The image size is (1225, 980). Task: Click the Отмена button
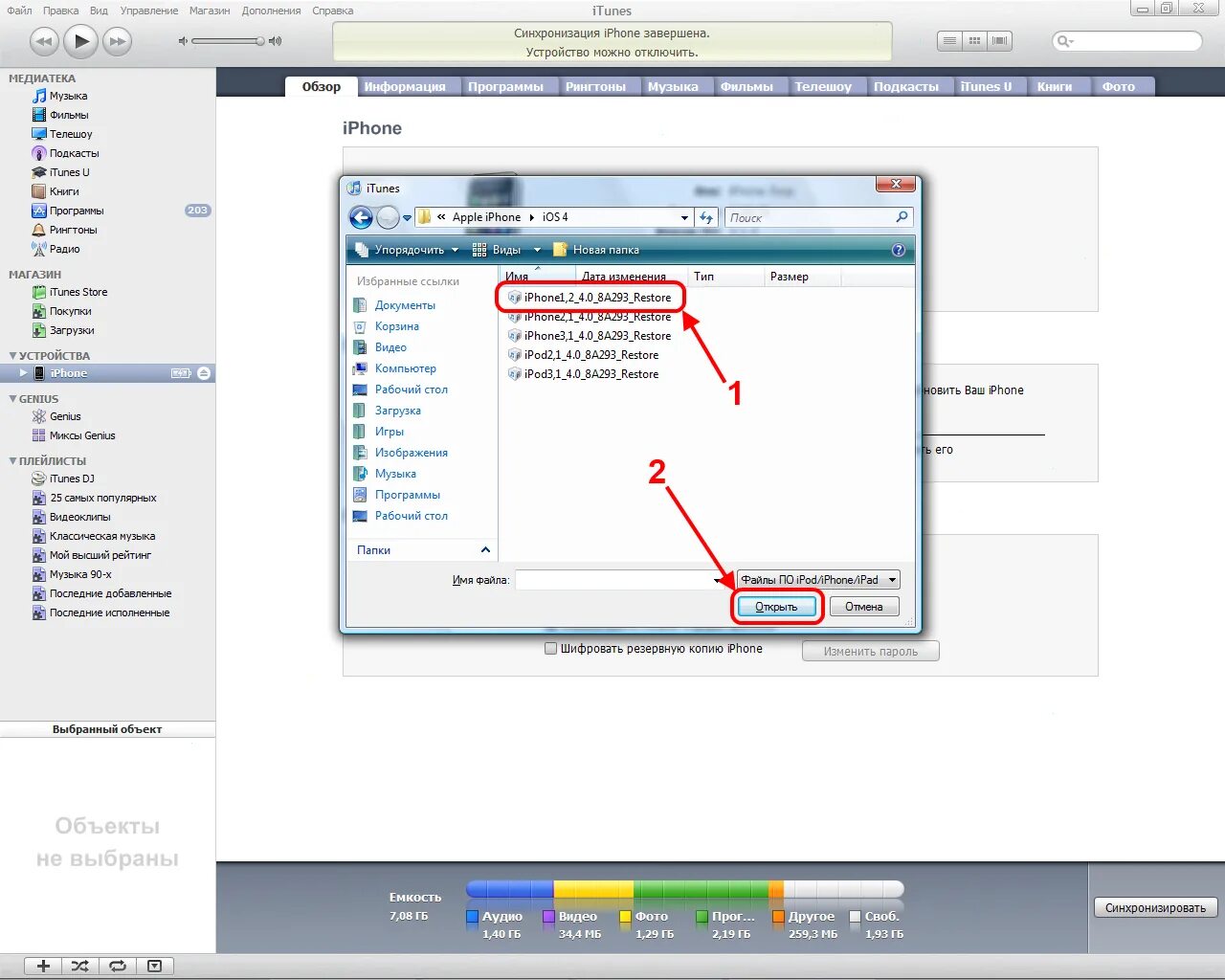click(864, 607)
